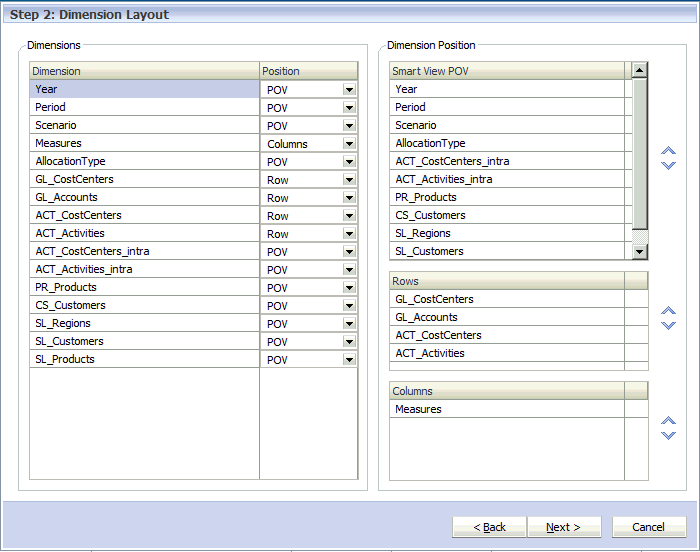700x552 pixels.
Task: Open Position dropdown for Scenario
Action: (349, 126)
